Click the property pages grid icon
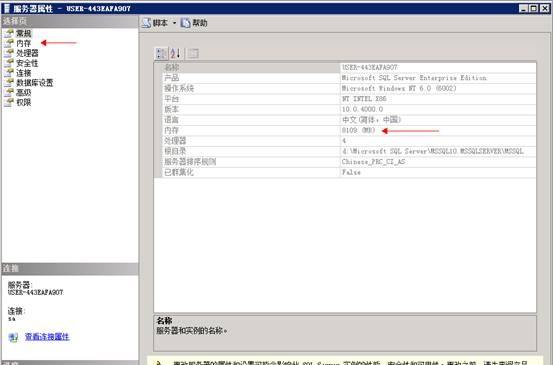The width and height of the screenshot is (553, 365). point(193,54)
